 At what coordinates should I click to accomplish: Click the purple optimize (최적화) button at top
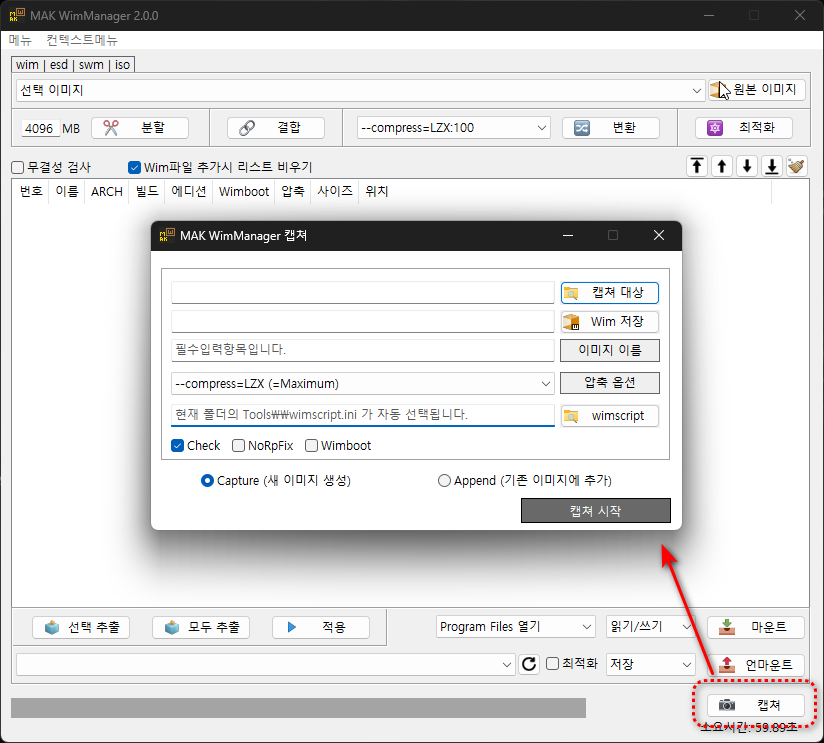pyautogui.click(x=744, y=128)
